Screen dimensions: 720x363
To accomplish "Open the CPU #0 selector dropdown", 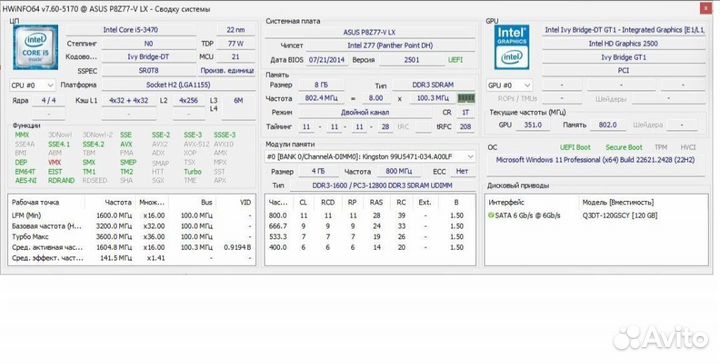I will coord(32,85).
